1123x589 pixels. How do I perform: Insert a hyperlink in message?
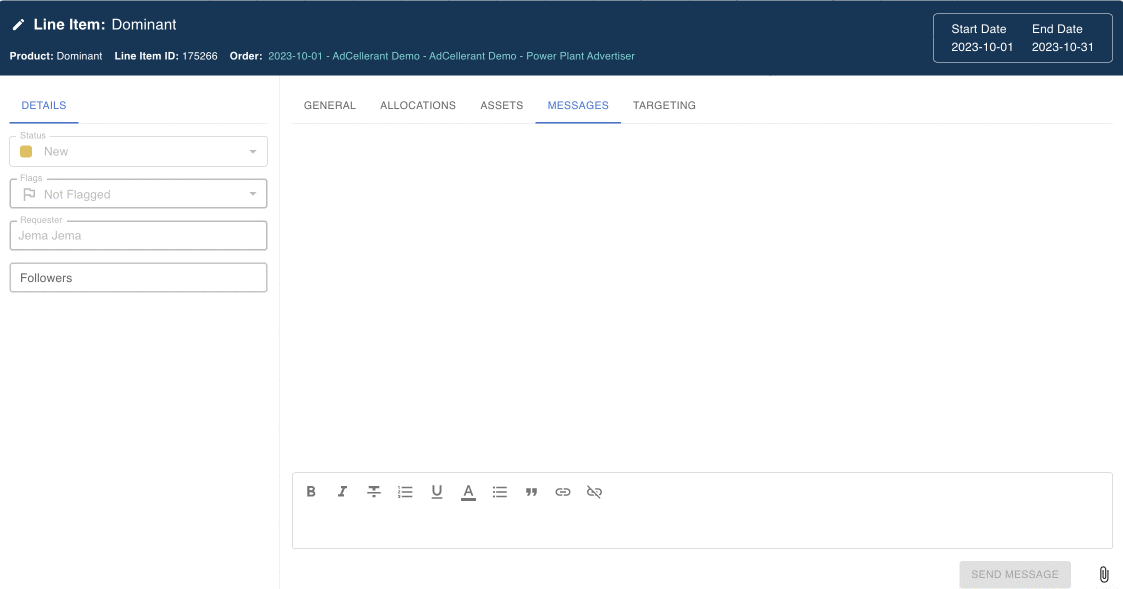coord(563,492)
